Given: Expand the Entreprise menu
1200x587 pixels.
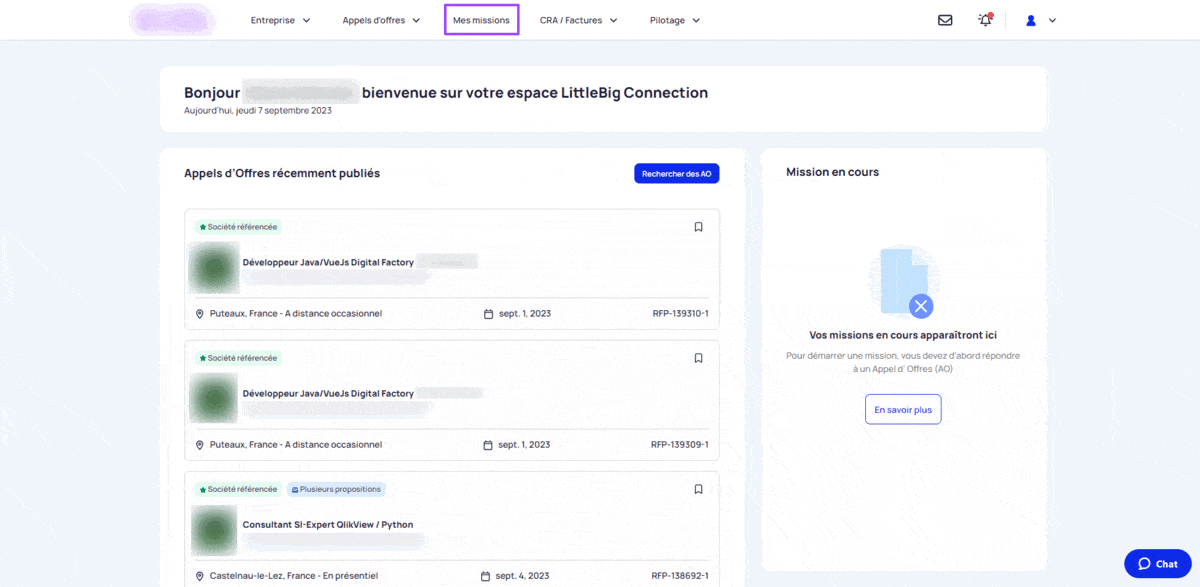Looking at the screenshot, I should (x=280, y=20).
